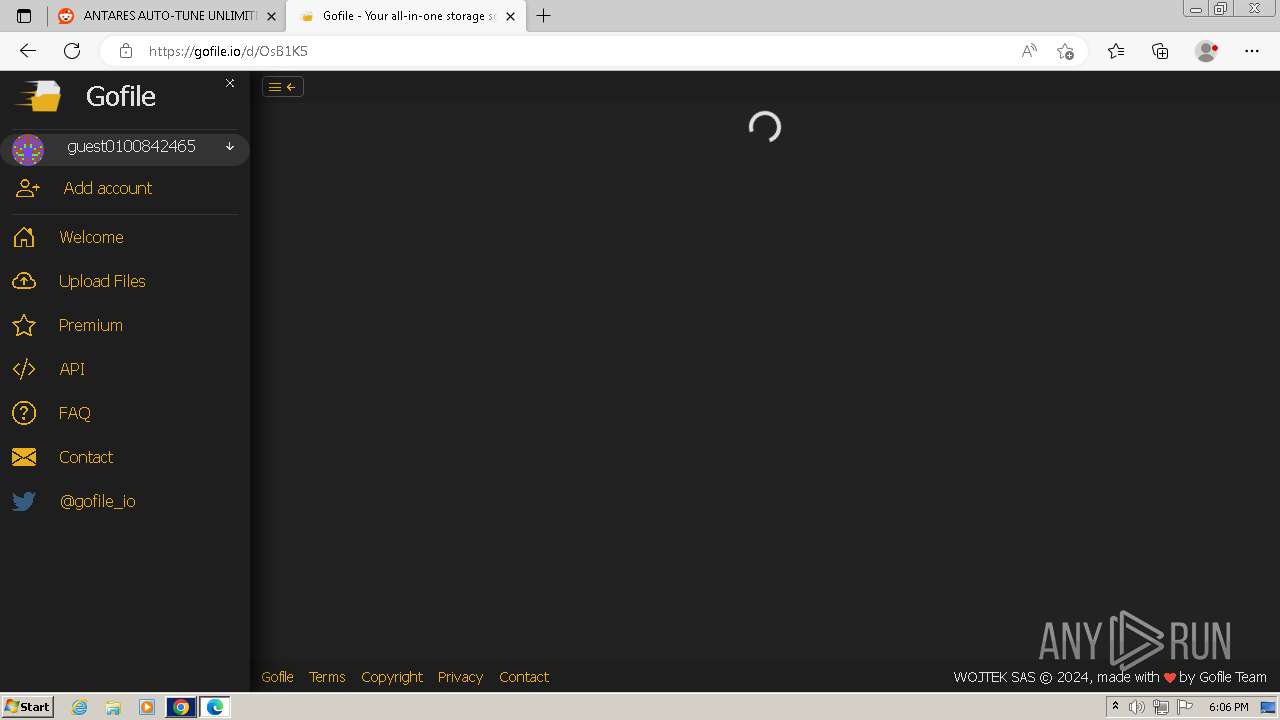Click the network connection tray icon
1280x720 pixels.
pos(1160,707)
